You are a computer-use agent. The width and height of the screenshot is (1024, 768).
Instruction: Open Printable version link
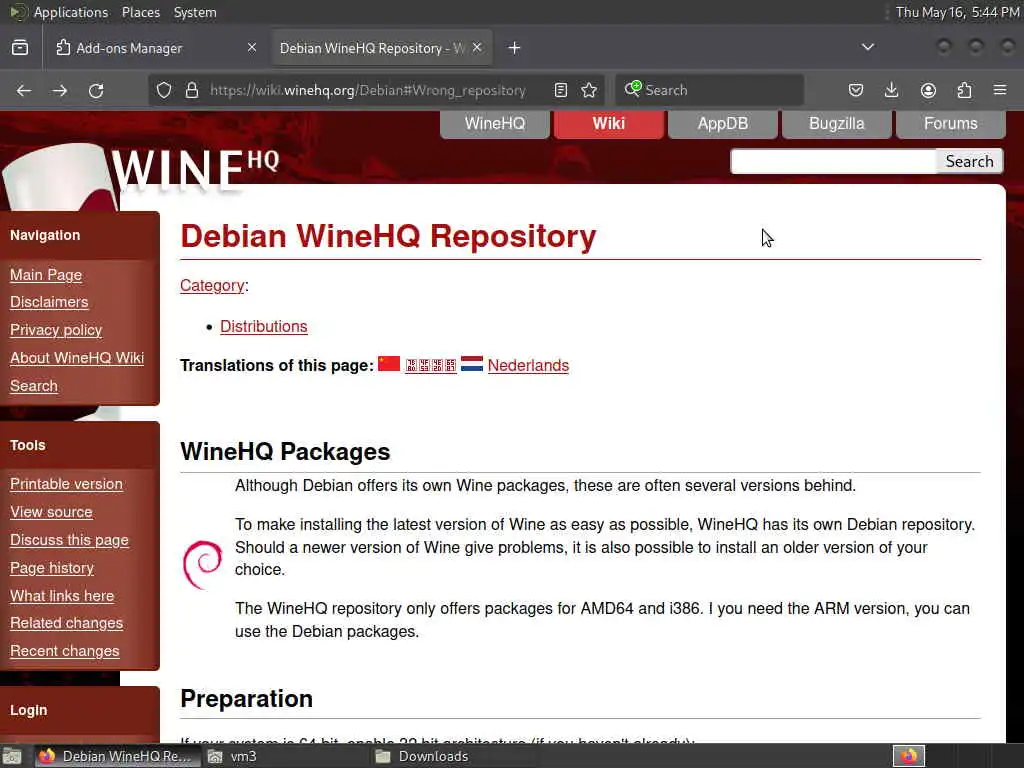pyautogui.click(x=67, y=484)
